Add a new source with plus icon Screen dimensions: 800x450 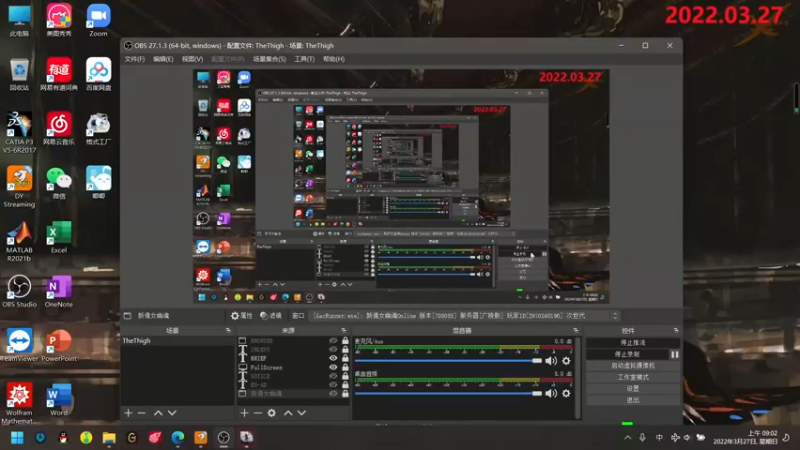coord(244,413)
